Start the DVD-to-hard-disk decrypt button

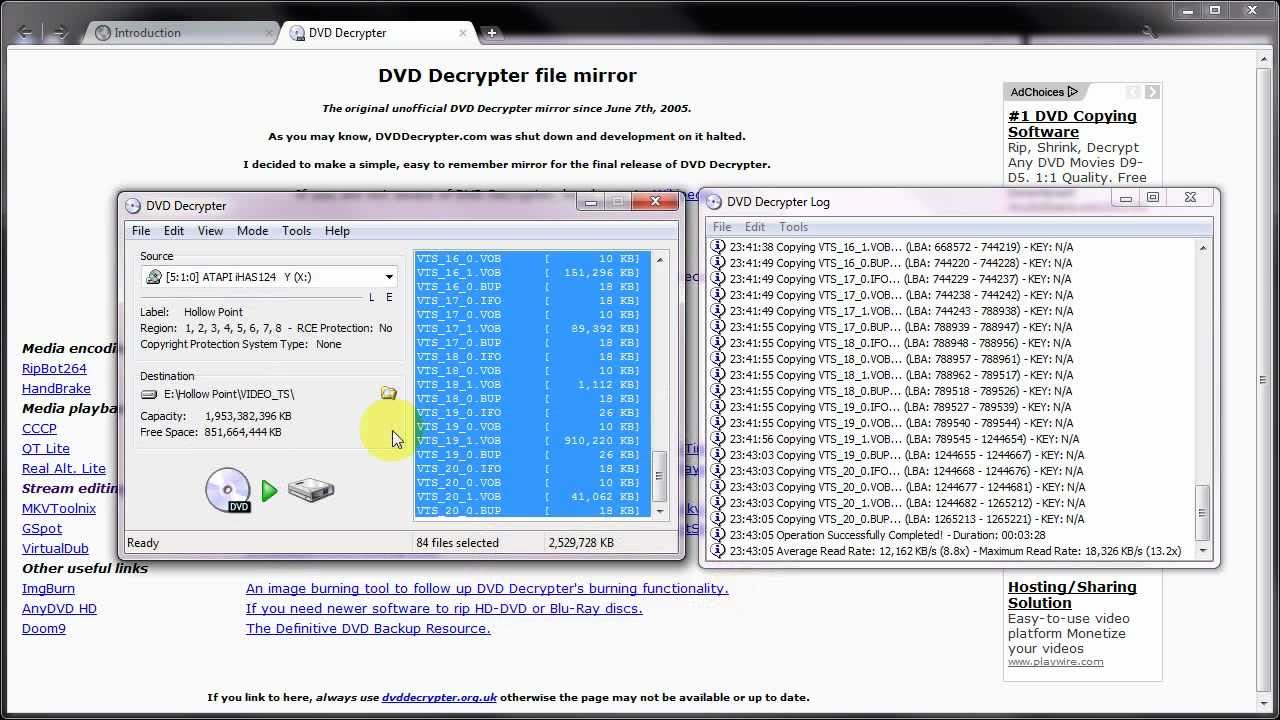(269, 490)
